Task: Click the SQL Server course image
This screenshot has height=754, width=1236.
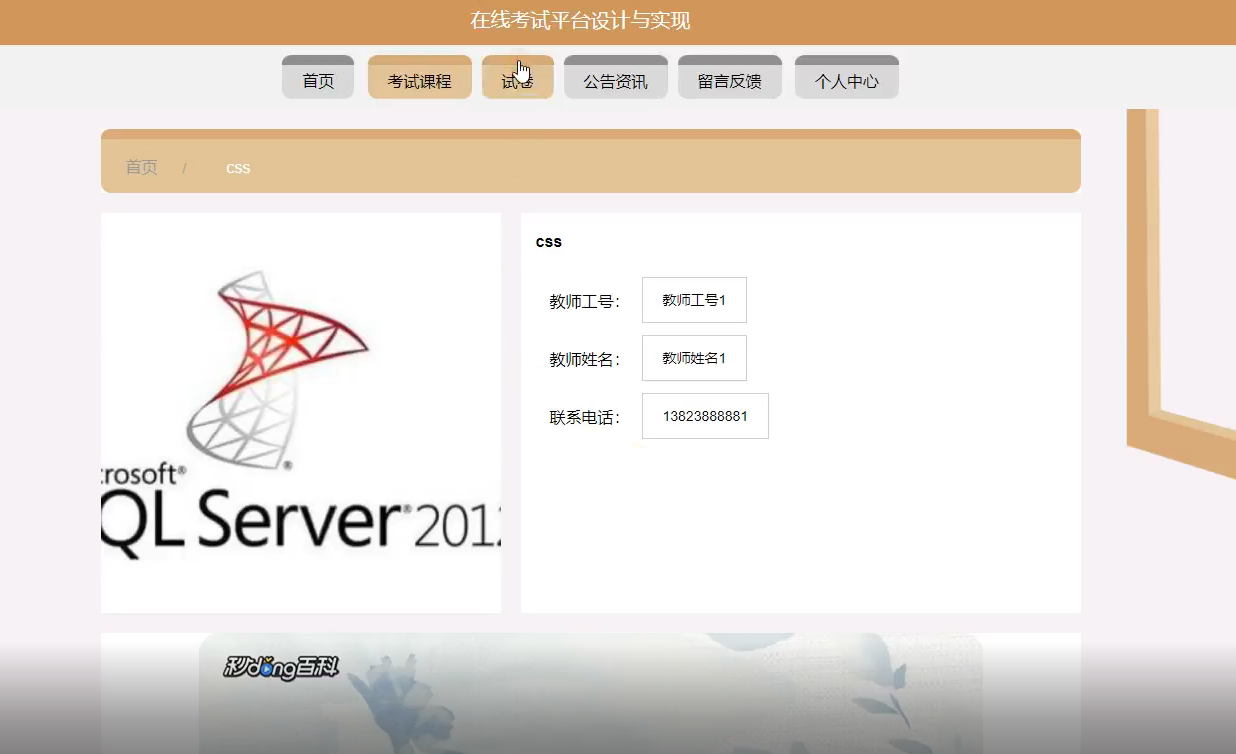Action: [301, 413]
